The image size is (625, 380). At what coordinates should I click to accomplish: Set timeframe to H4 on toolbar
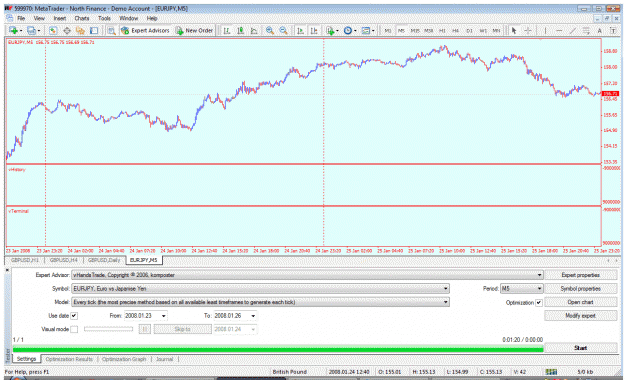[x=456, y=31]
